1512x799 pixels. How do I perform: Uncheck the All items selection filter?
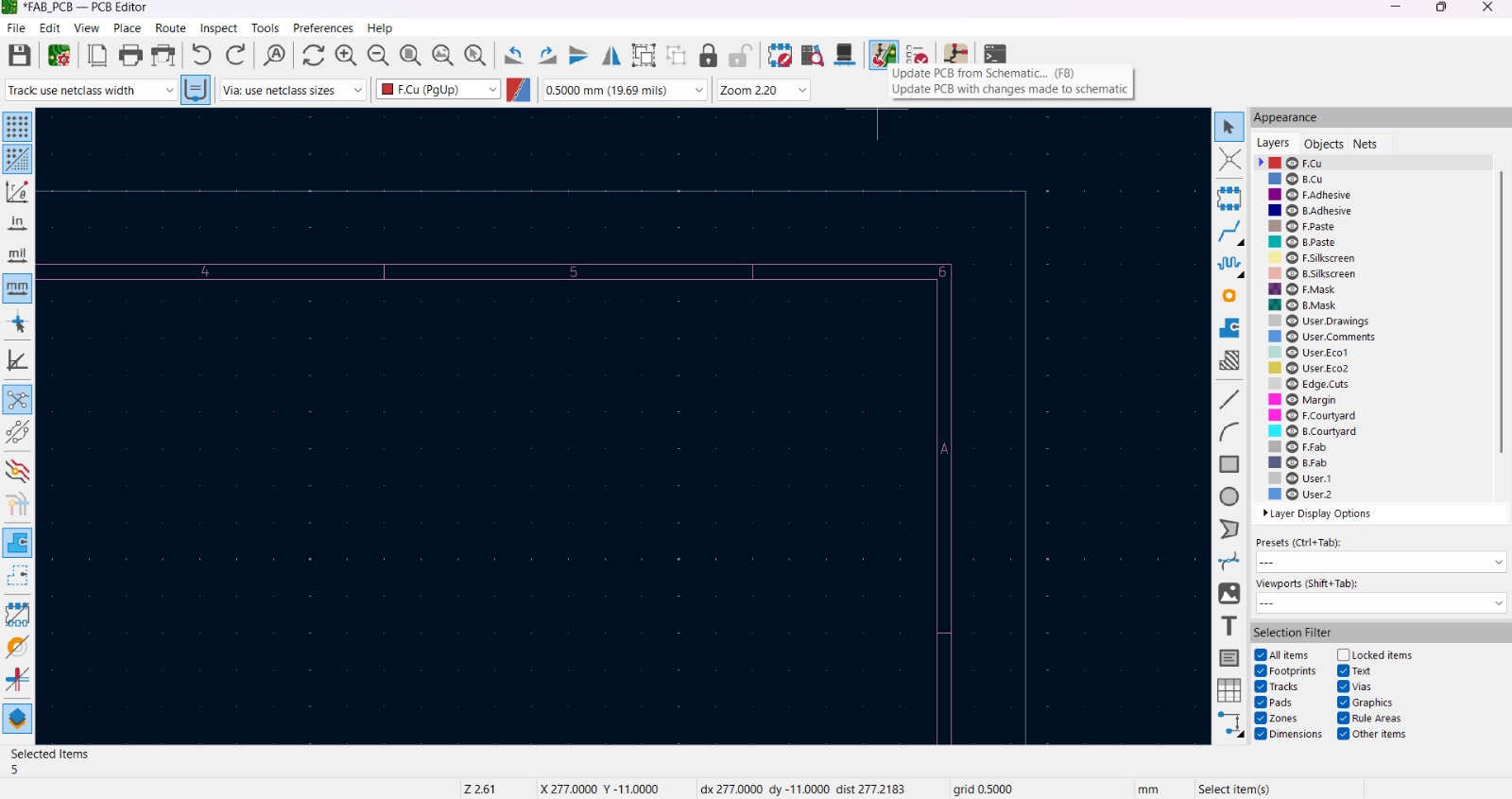click(x=1261, y=655)
